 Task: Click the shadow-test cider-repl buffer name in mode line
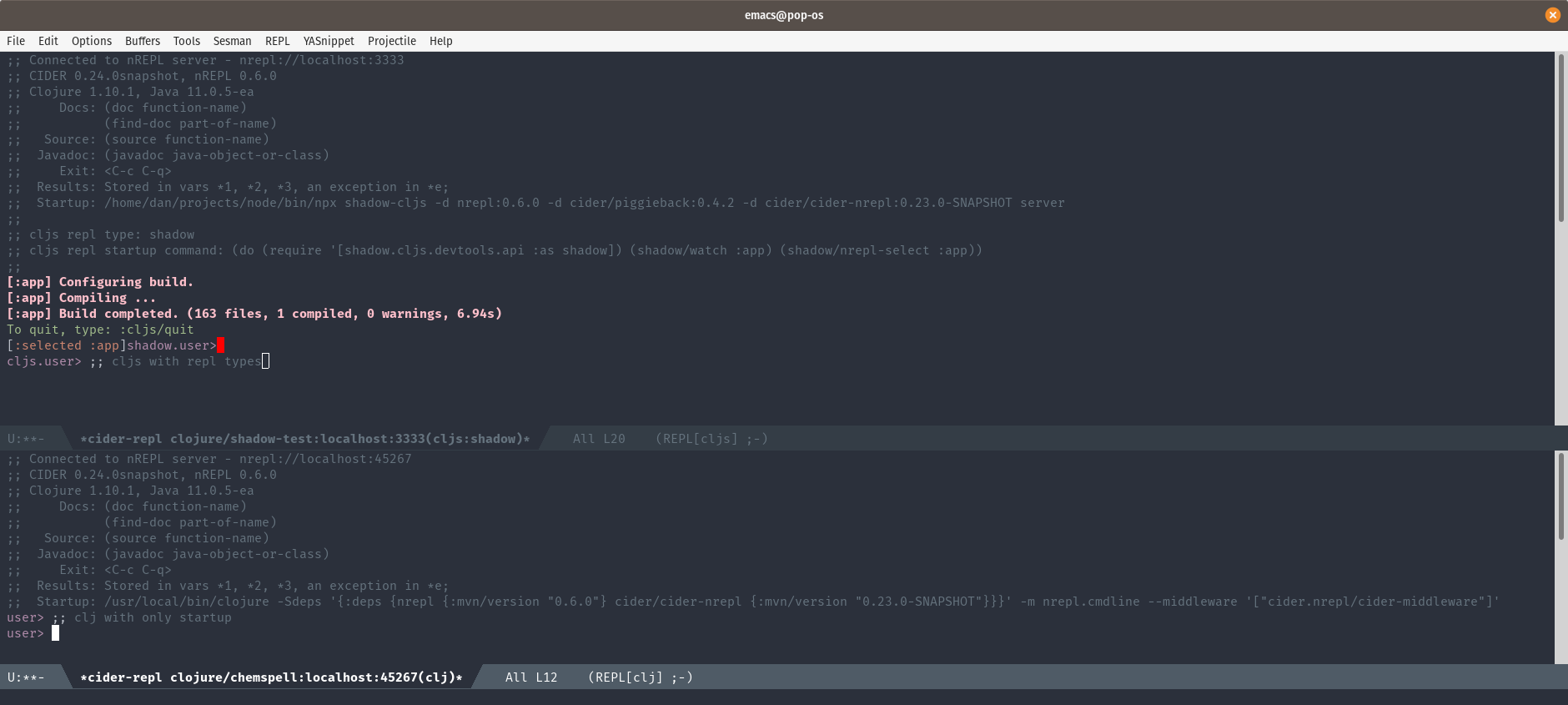tap(305, 439)
